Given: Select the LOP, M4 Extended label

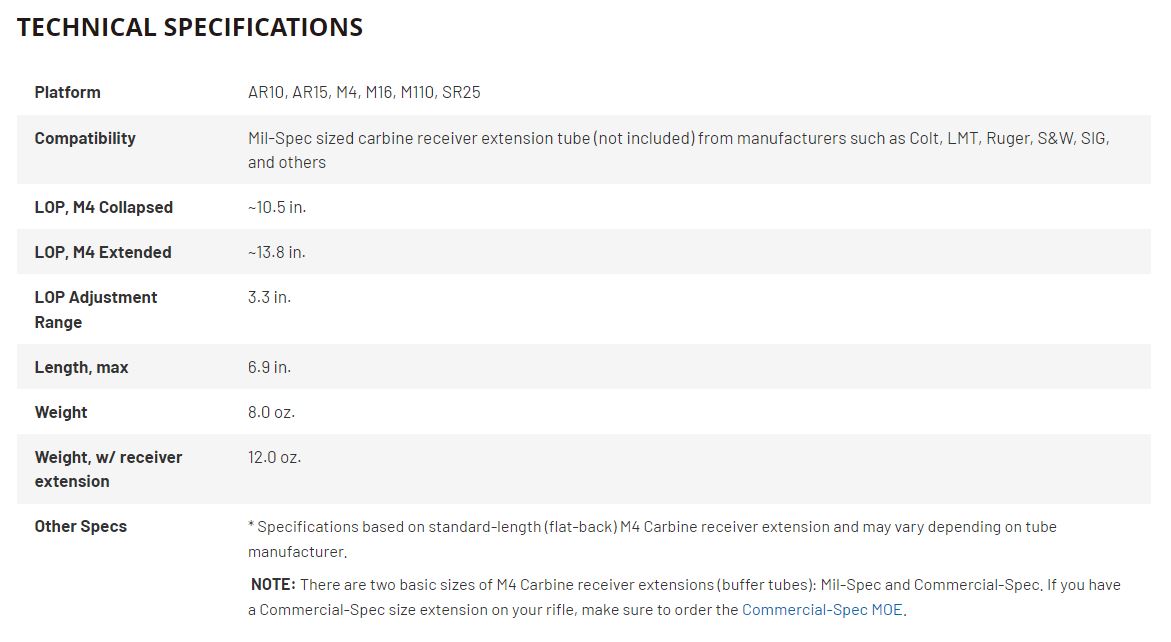Looking at the screenshot, I should click(103, 252).
